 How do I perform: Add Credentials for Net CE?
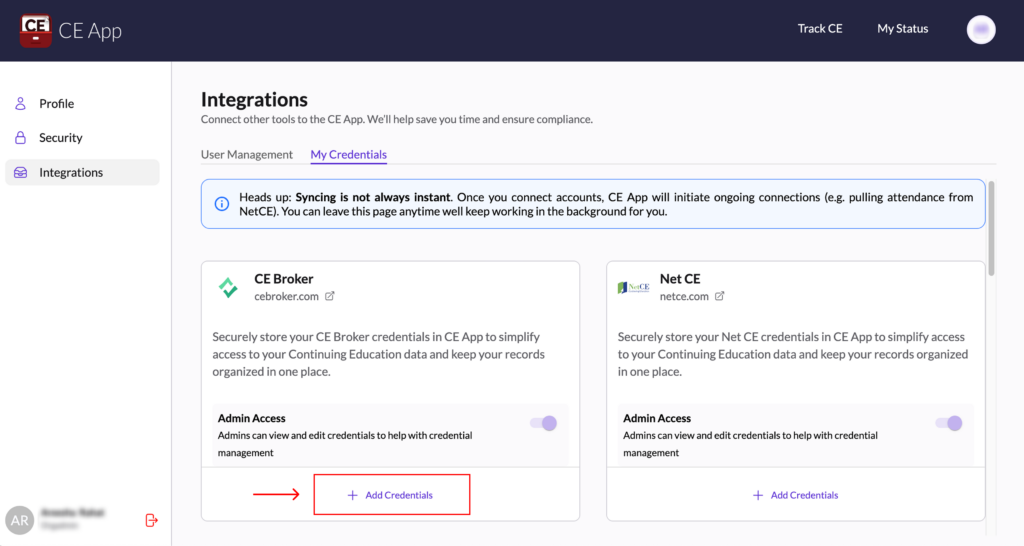click(x=796, y=495)
